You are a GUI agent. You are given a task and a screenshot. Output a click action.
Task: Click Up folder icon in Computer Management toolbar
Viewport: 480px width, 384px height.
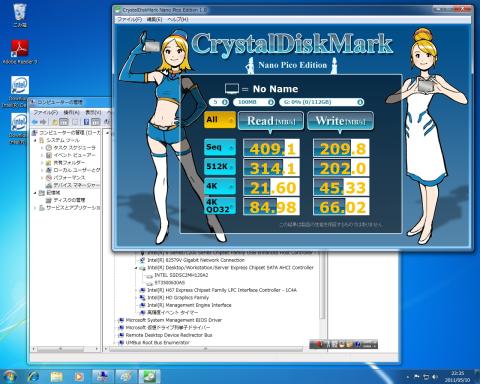(x=55, y=122)
